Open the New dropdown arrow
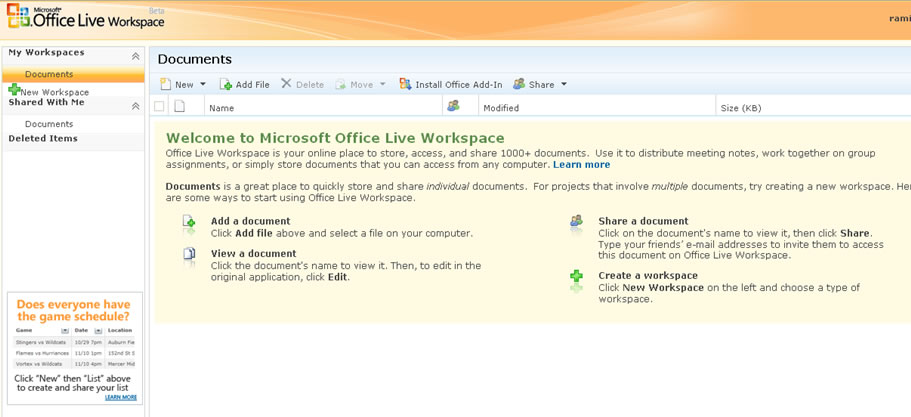The image size is (911, 417). [203, 84]
